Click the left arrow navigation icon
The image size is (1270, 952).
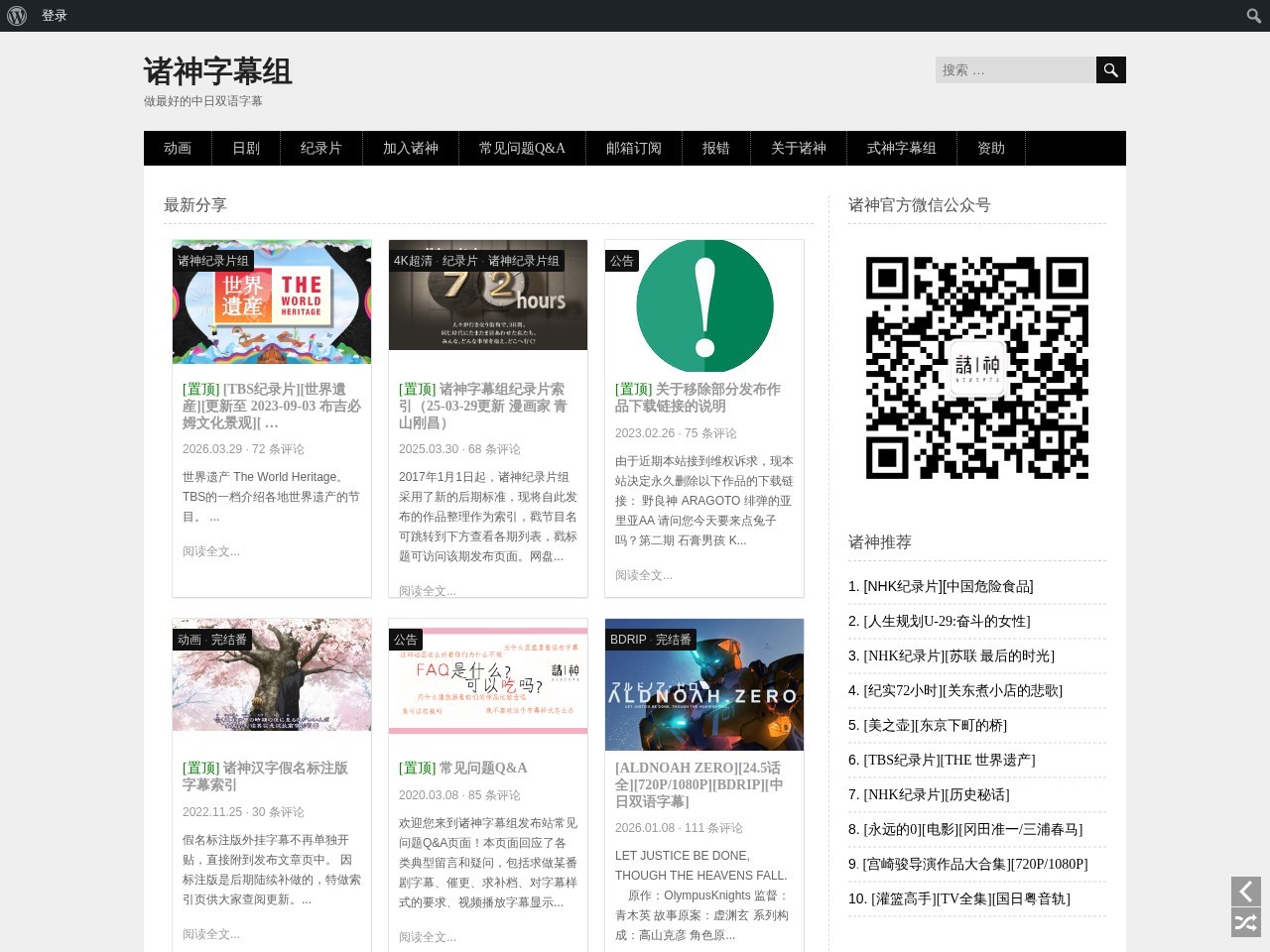pyautogui.click(x=1246, y=891)
